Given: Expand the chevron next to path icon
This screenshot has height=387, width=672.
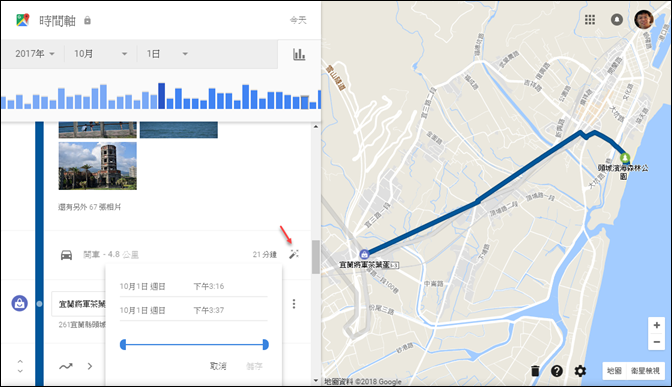Looking at the screenshot, I should click(90, 366).
